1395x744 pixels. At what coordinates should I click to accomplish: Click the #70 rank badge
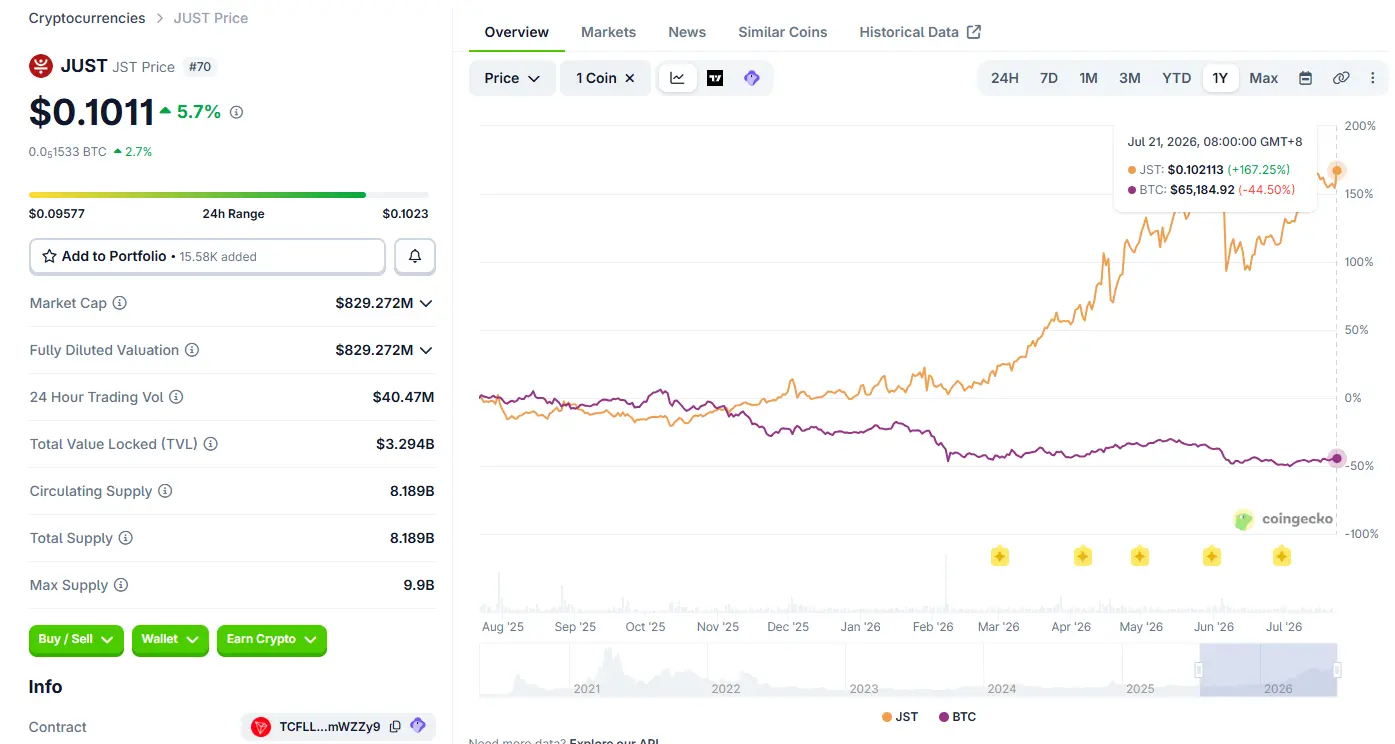tap(201, 67)
